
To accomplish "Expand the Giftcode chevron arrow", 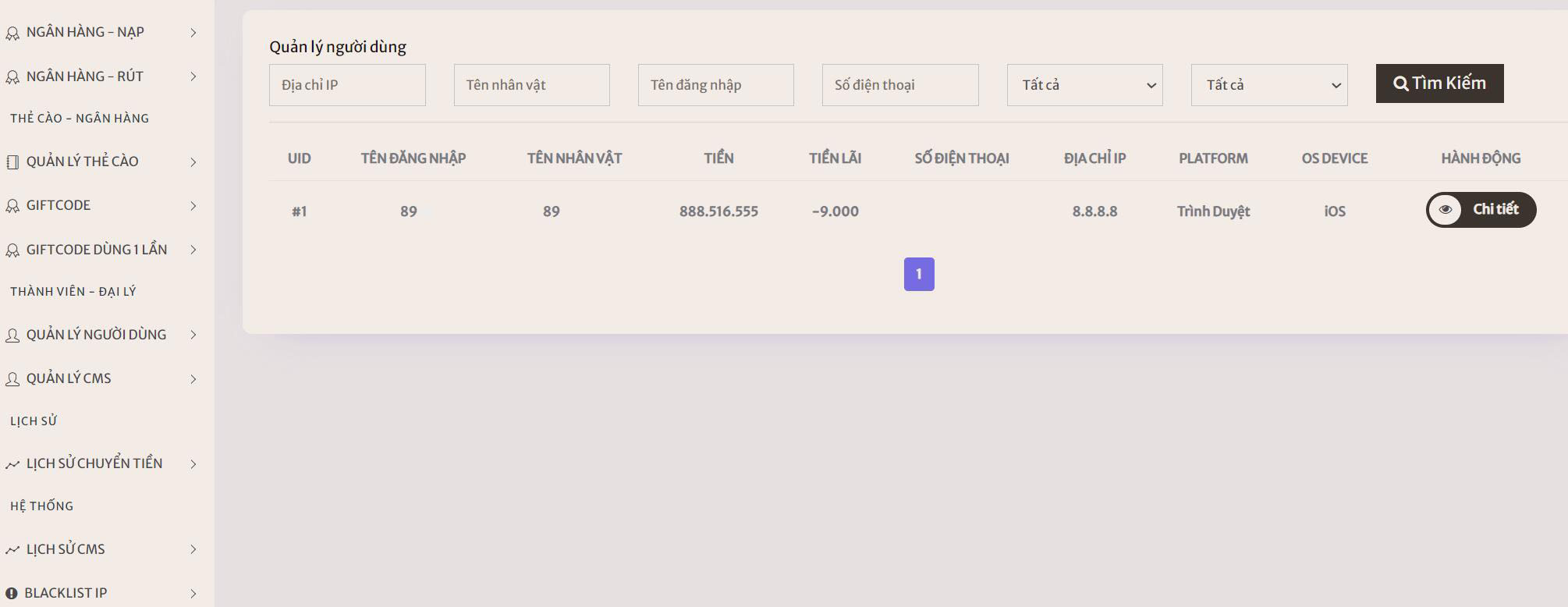I will tap(193, 206).
